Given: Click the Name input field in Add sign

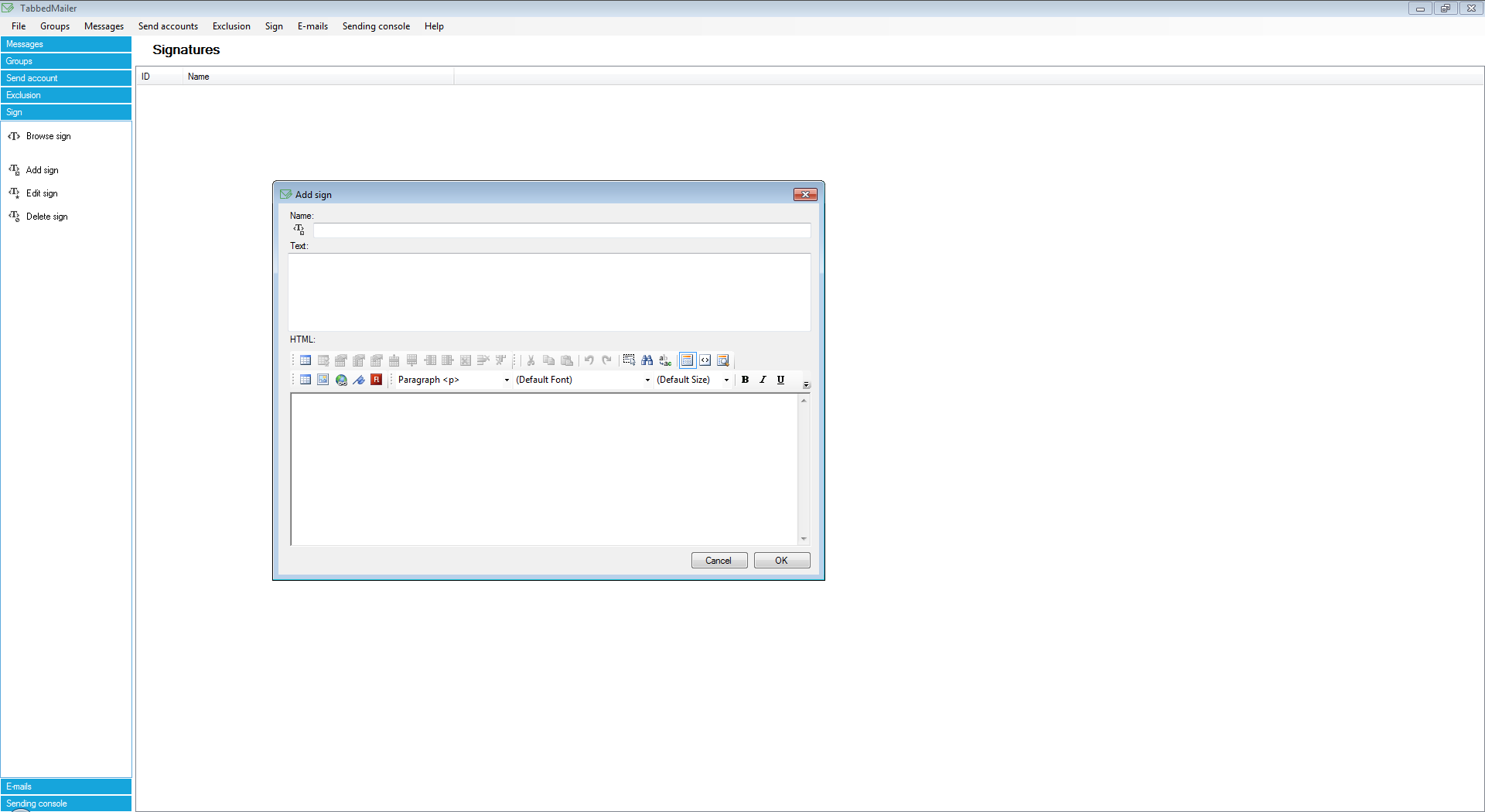Looking at the screenshot, I should tap(562, 230).
